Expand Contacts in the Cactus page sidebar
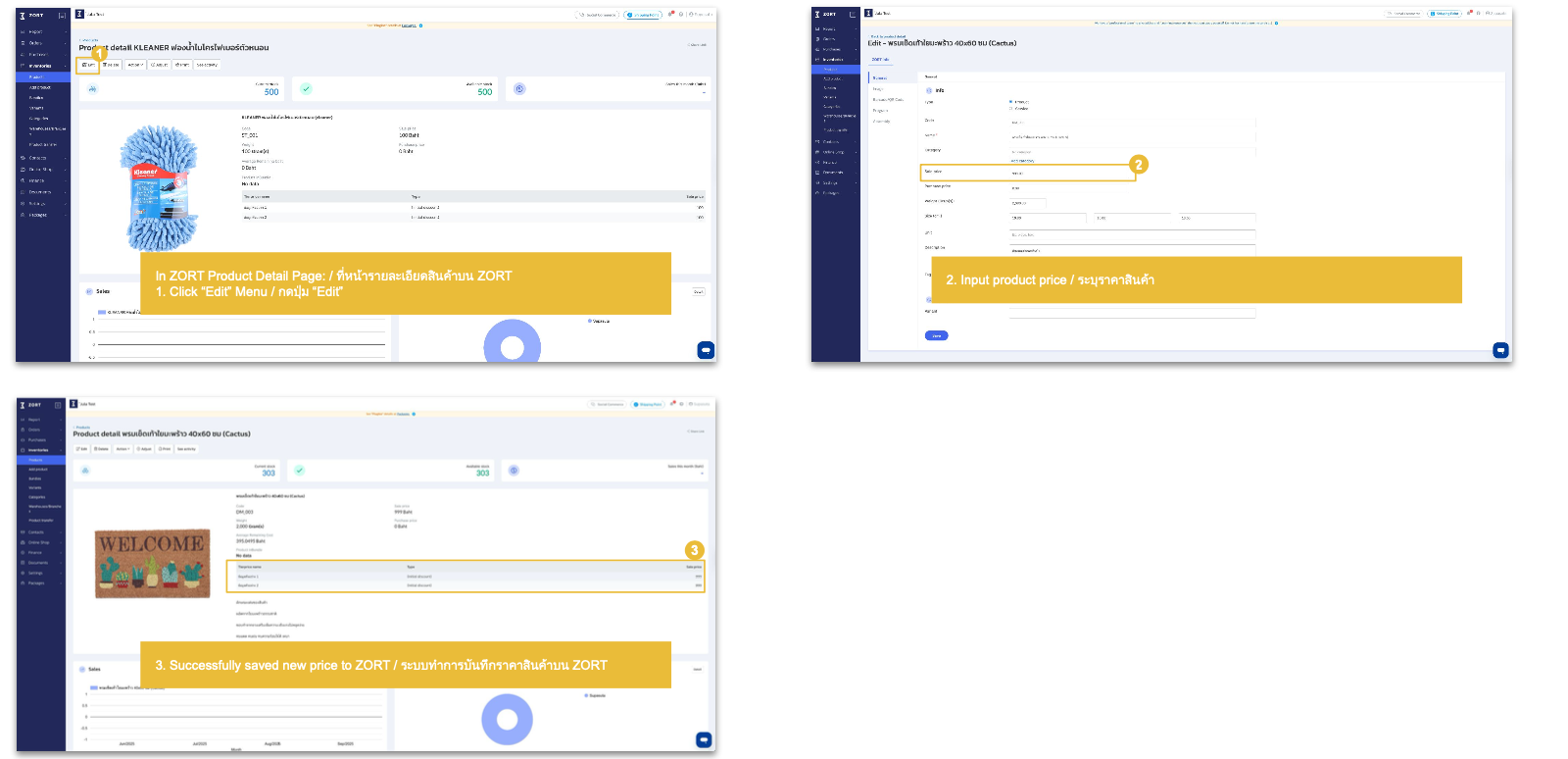This screenshot has width=1568, height=759. (x=42, y=532)
